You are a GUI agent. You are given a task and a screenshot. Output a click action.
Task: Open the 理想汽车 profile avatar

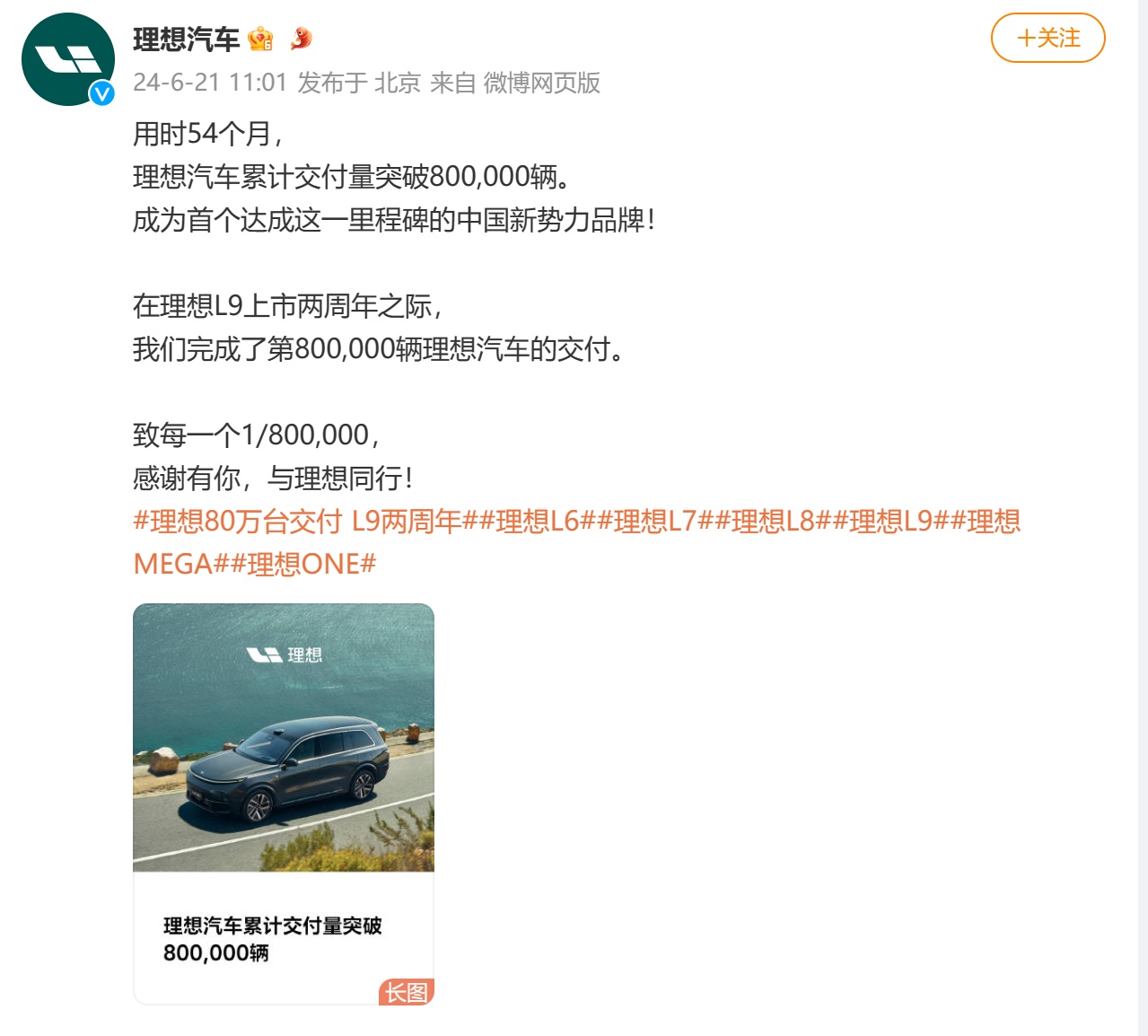pyautogui.click(x=68, y=59)
